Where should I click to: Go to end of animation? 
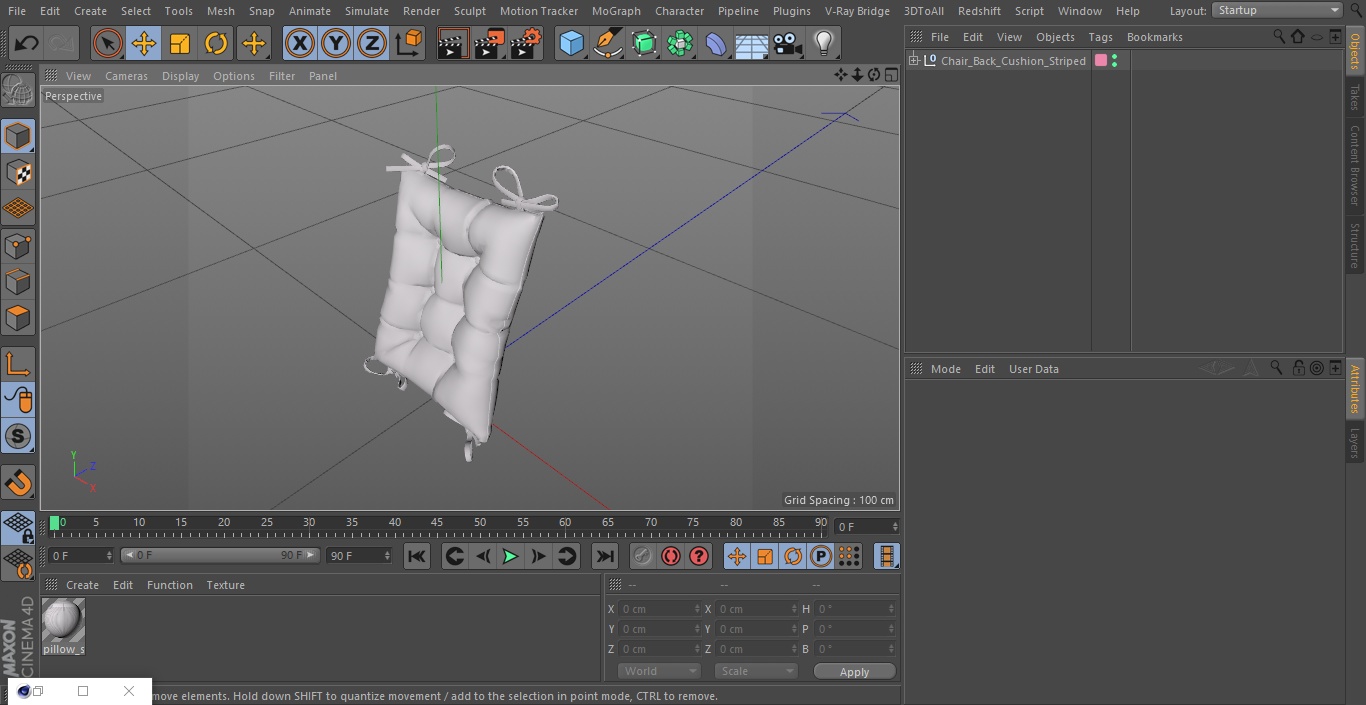pos(605,556)
